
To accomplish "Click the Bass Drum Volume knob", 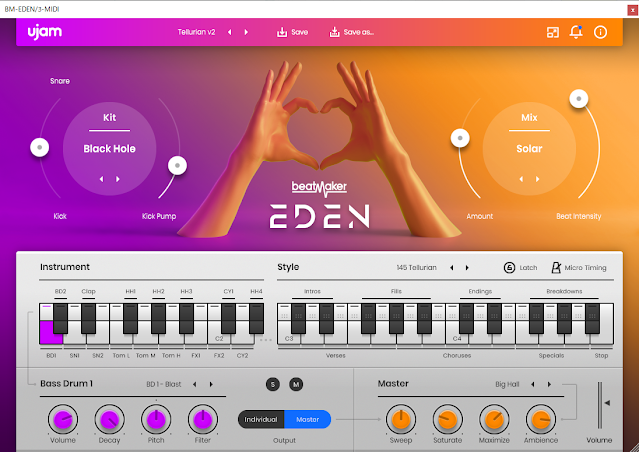I will 63,419.
